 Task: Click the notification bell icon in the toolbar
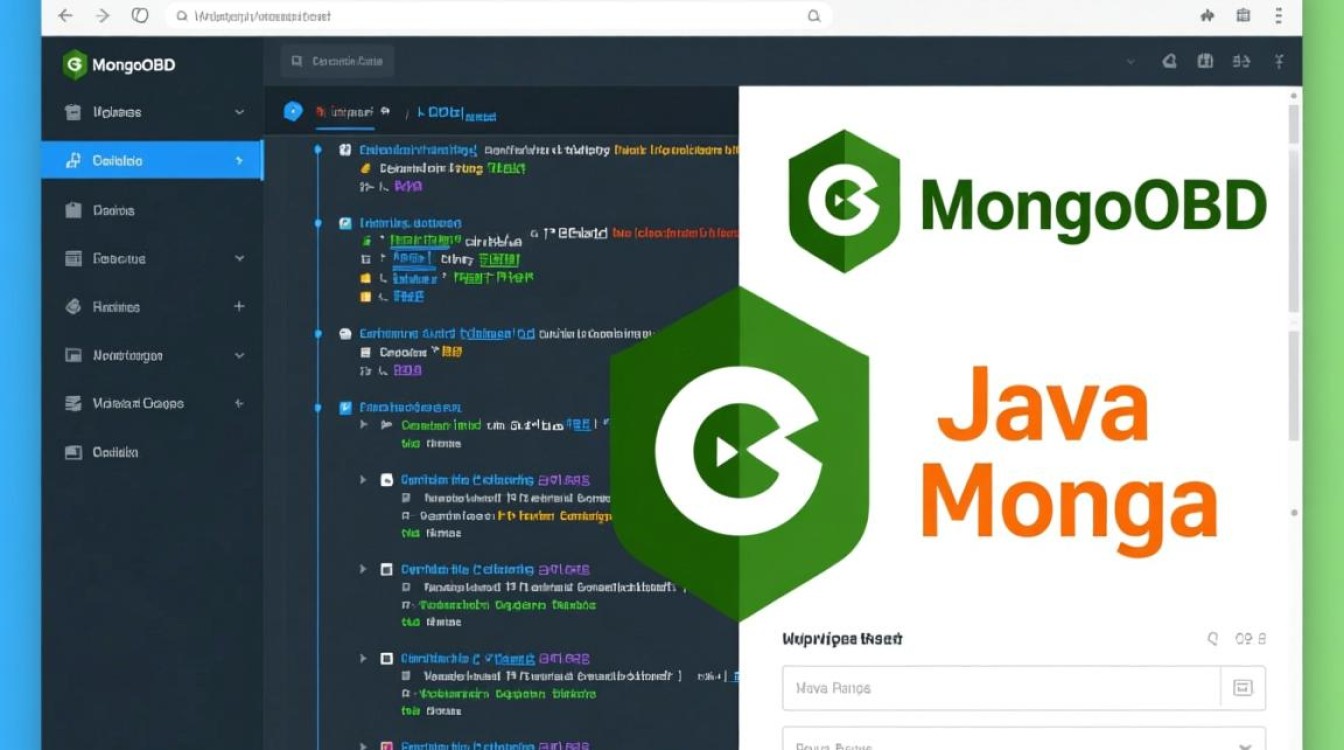pos(1168,61)
